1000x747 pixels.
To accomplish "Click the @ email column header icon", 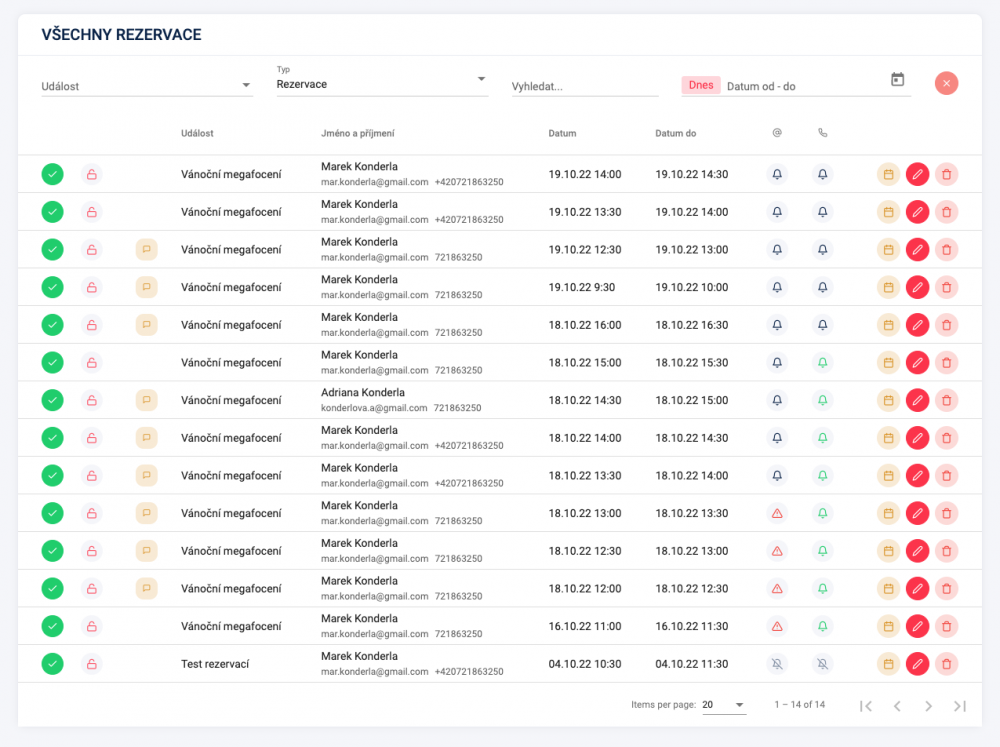I will pos(777,133).
